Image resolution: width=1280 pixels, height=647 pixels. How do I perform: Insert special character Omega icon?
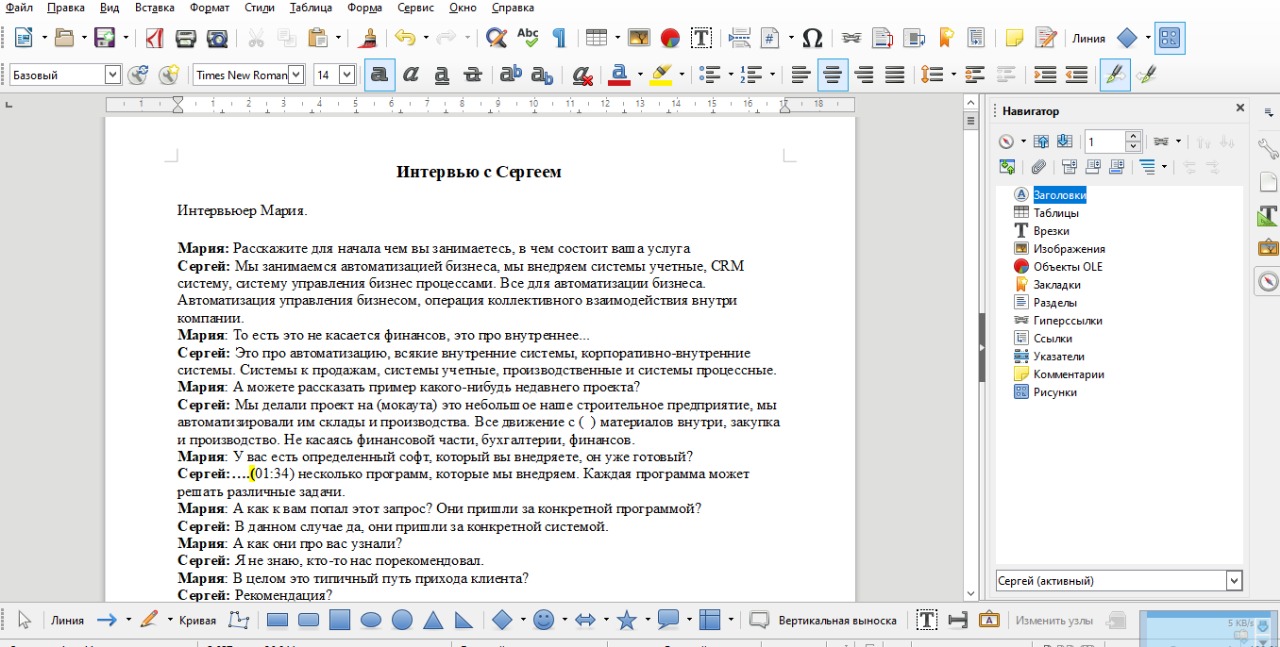812,38
